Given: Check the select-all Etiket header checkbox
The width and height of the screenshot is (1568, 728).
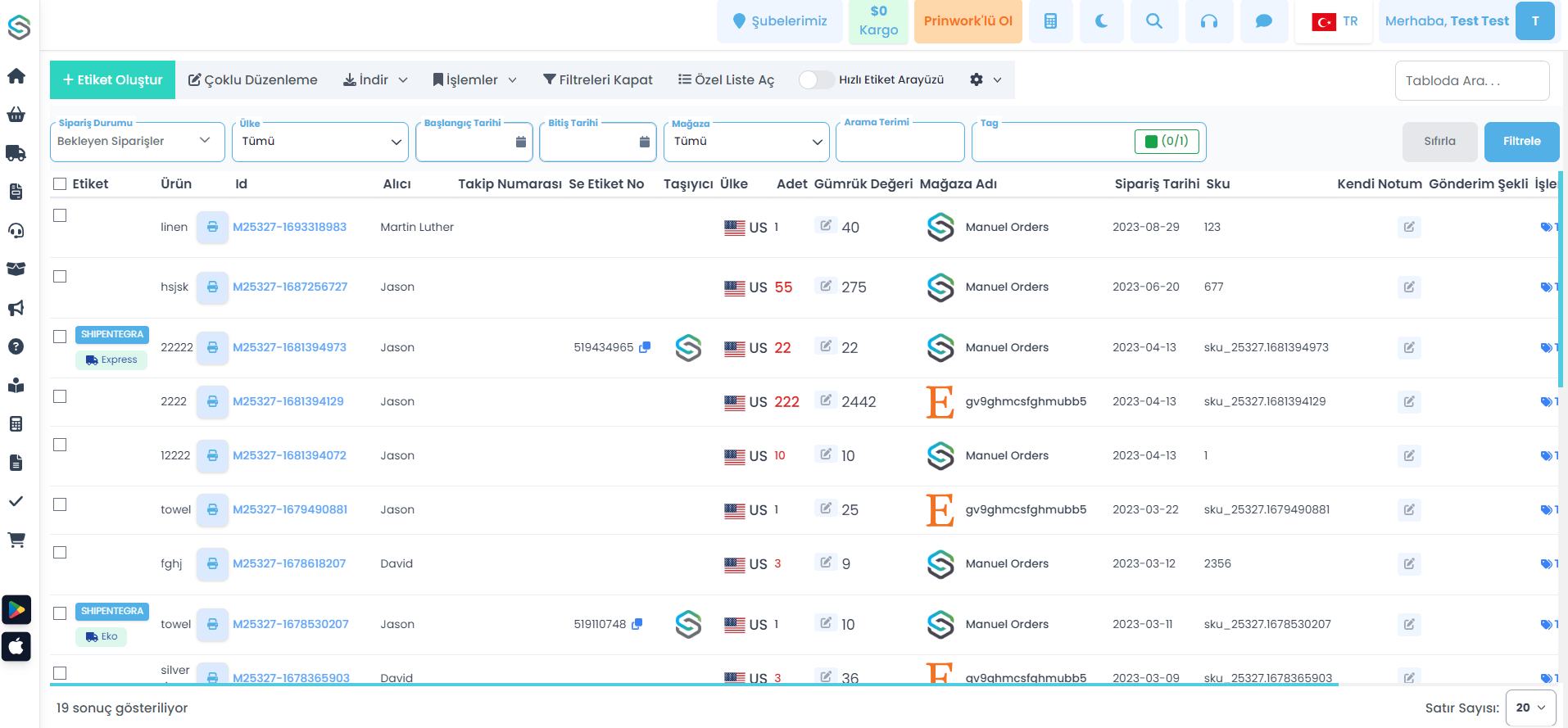Looking at the screenshot, I should (60, 184).
